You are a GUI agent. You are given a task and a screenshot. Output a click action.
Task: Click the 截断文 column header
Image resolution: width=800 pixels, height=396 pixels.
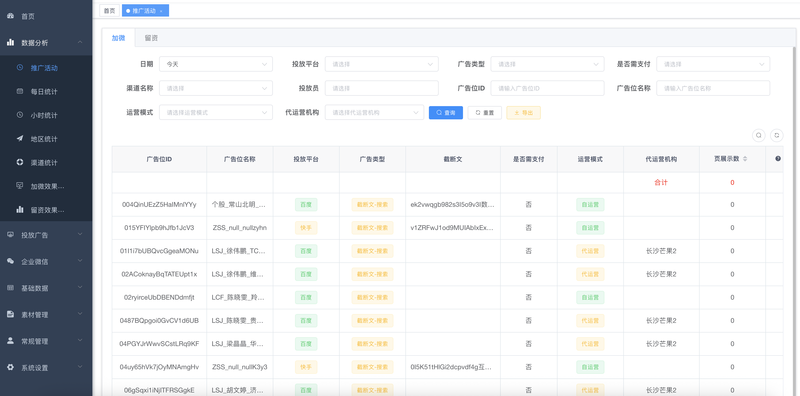[453, 159]
